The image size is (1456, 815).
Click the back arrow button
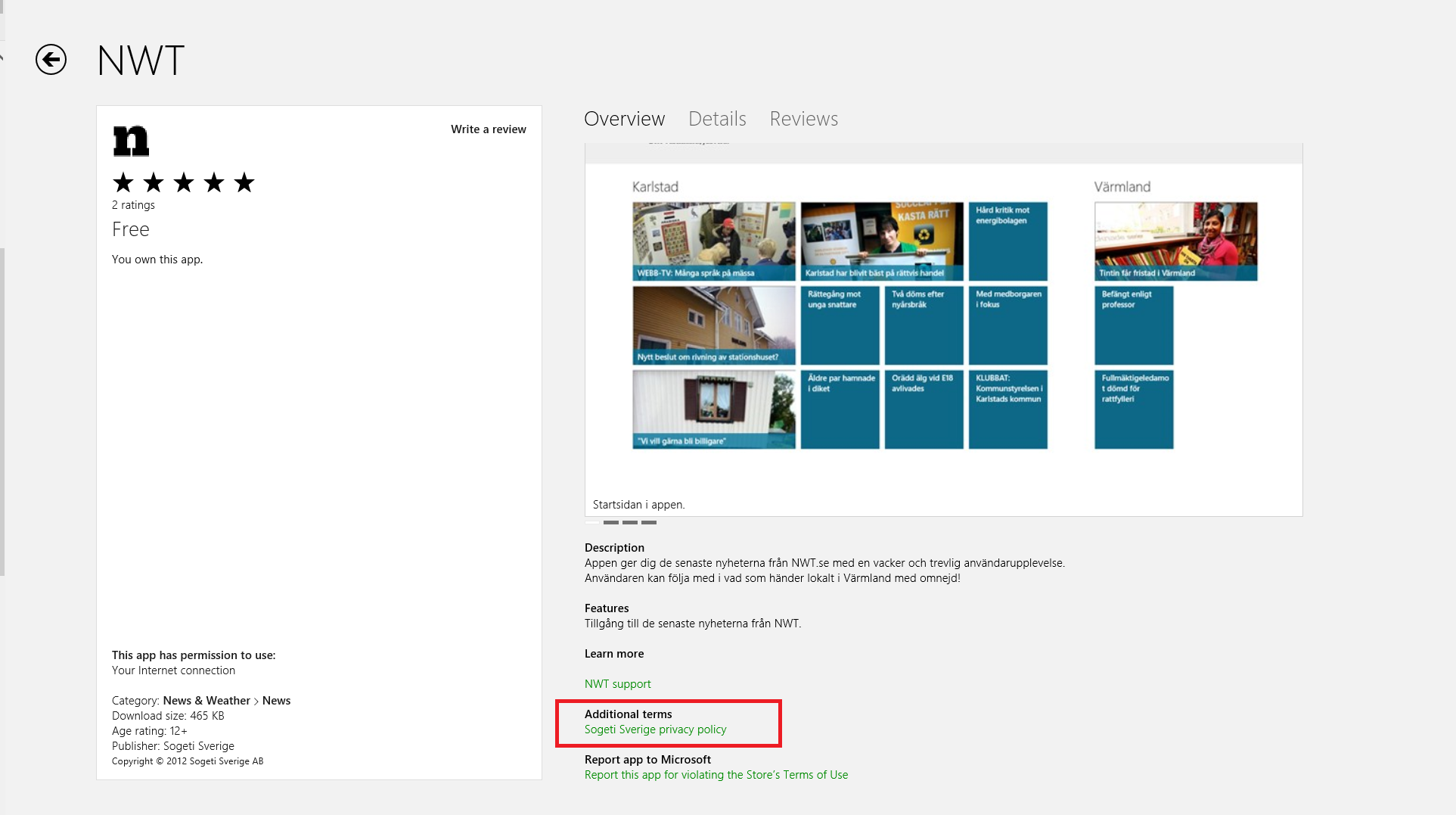point(51,60)
